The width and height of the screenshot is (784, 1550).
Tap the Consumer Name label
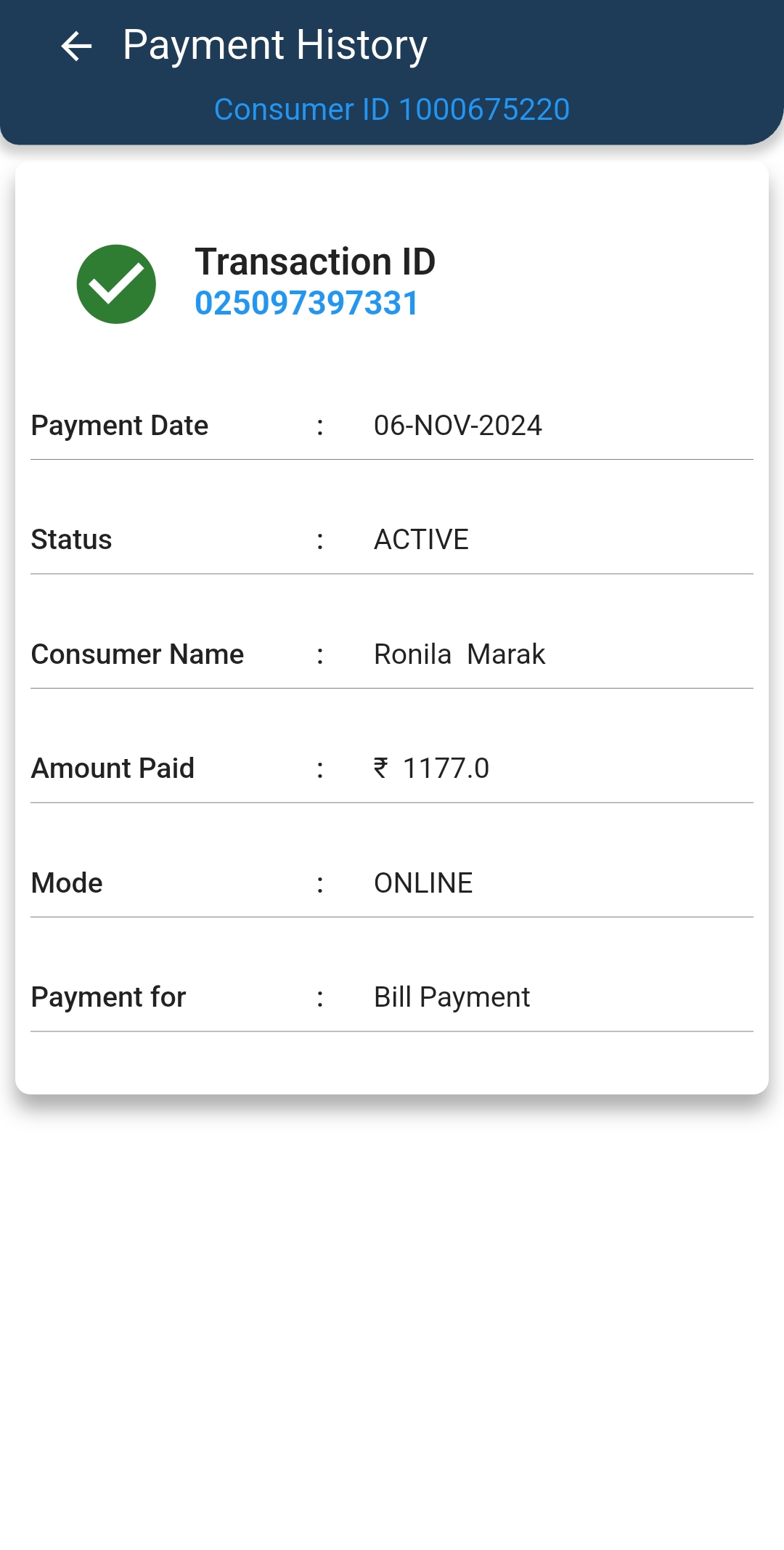pos(137,654)
